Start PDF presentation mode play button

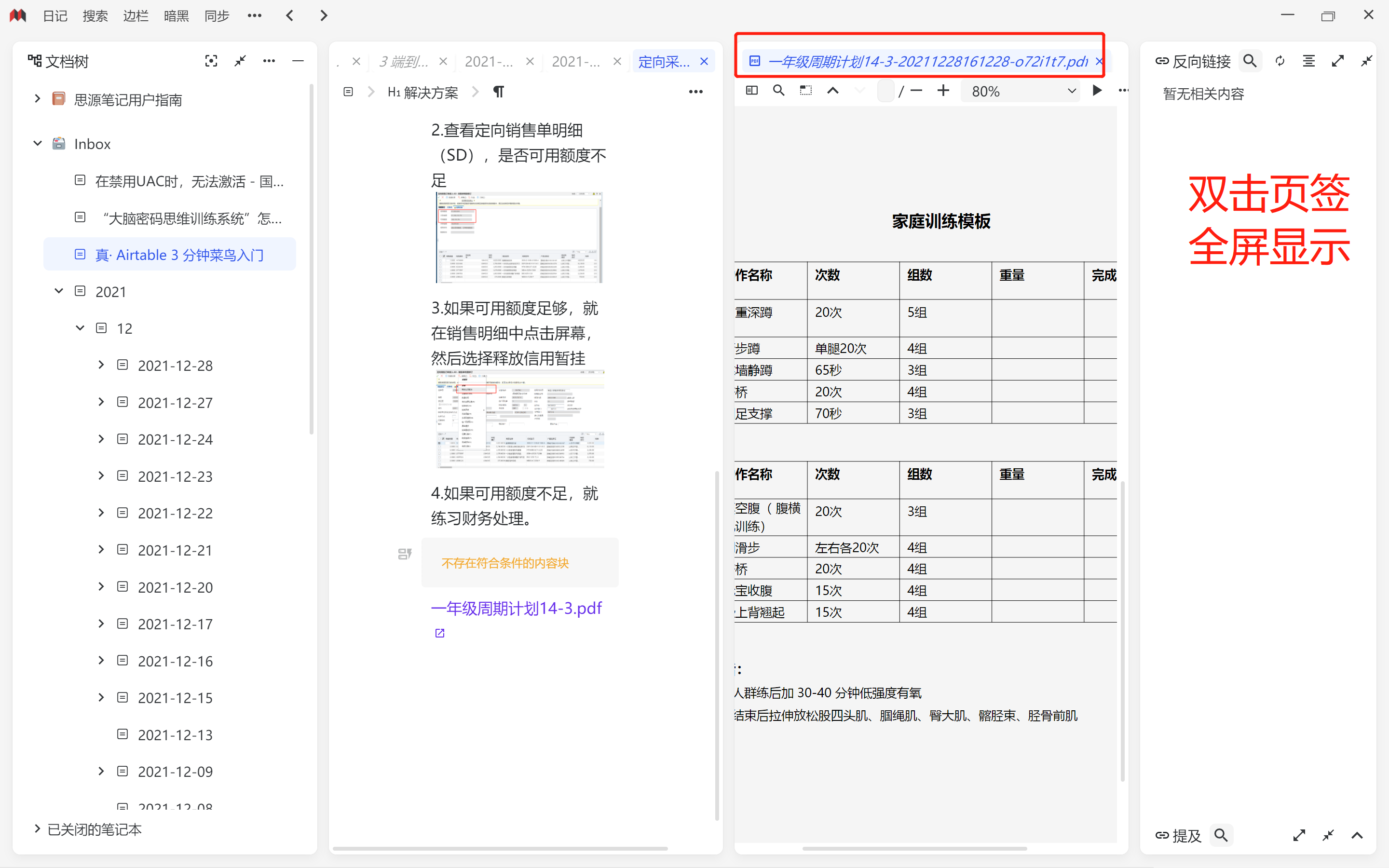(1096, 91)
